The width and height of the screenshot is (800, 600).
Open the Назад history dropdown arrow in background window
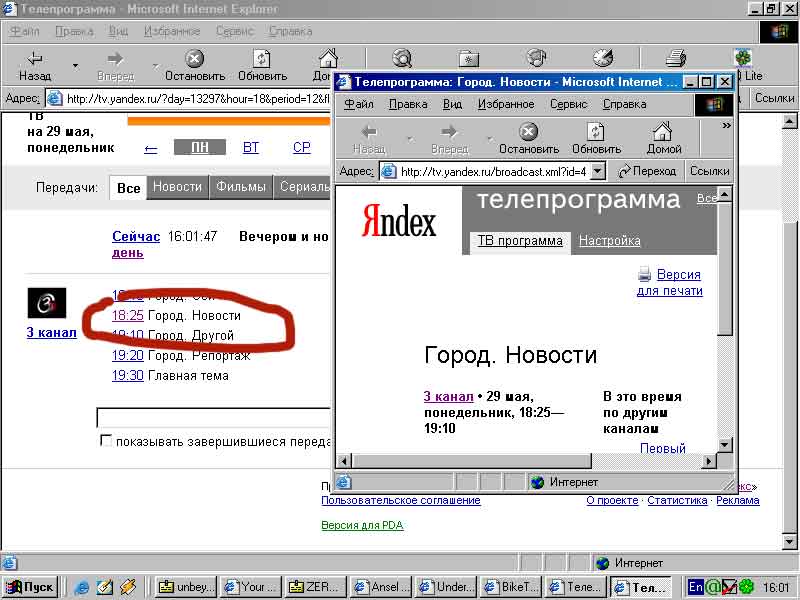[75, 66]
